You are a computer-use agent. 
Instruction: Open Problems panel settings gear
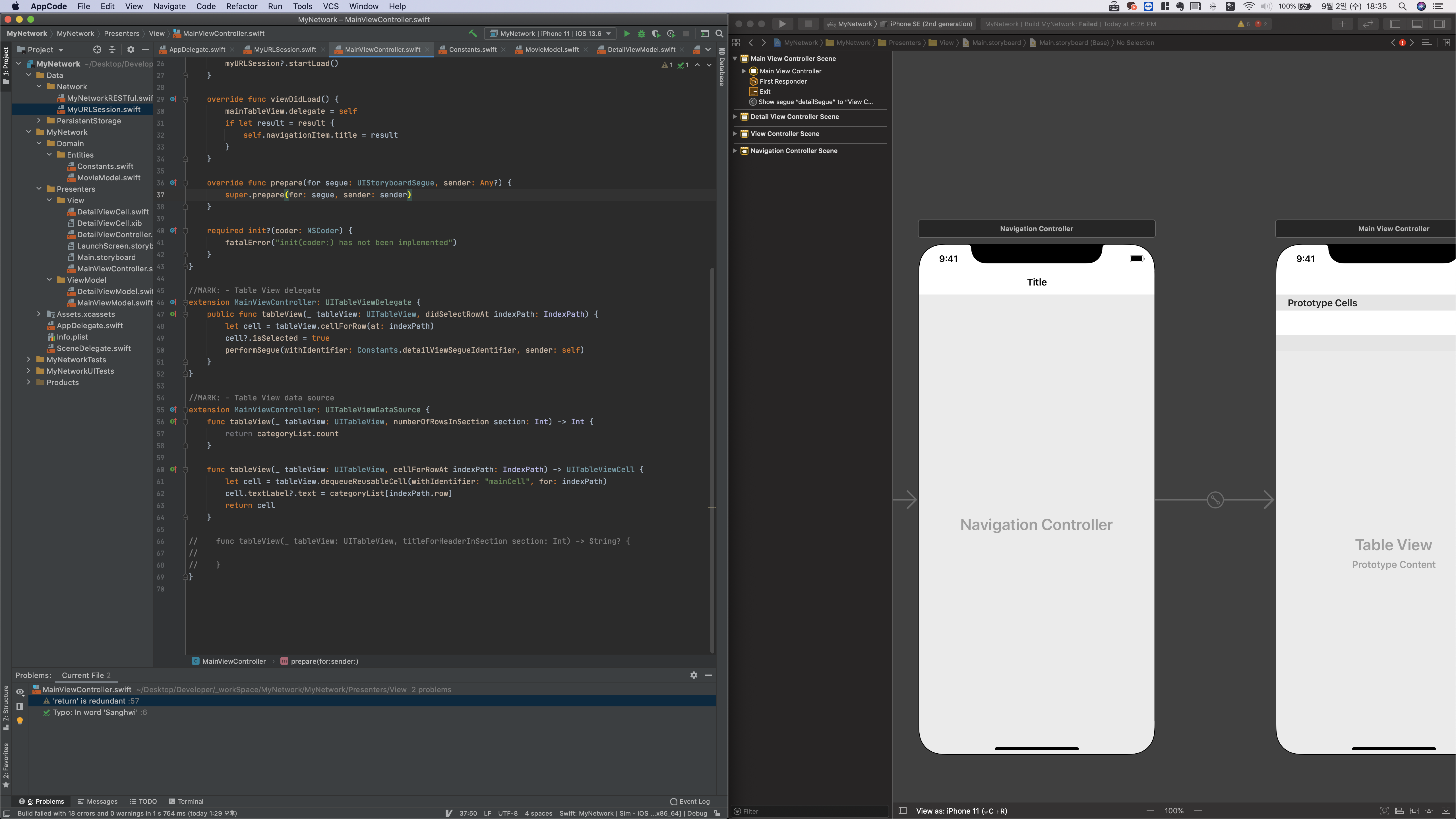click(694, 675)
